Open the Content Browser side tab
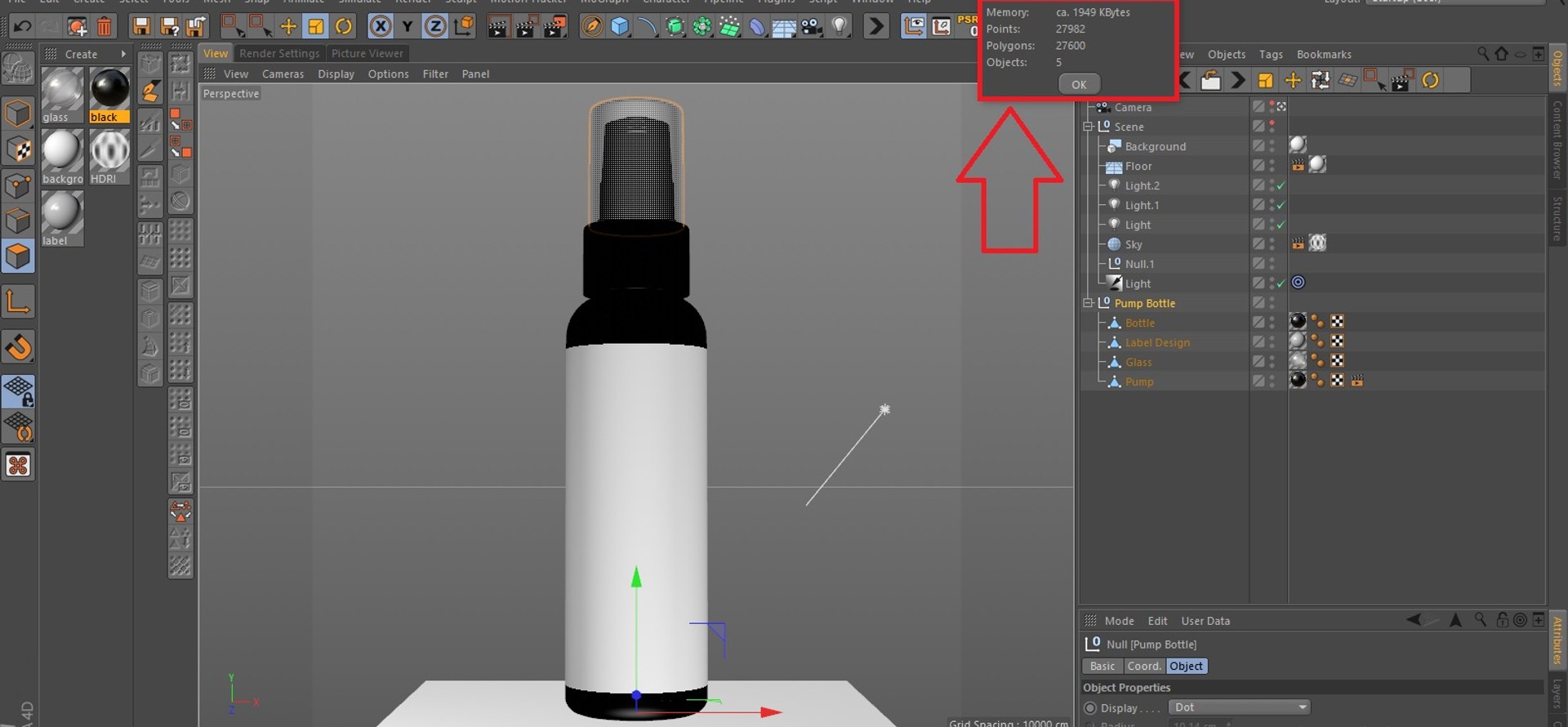This screenshot has width=1568, height=727. click(x=1557, y=140)
